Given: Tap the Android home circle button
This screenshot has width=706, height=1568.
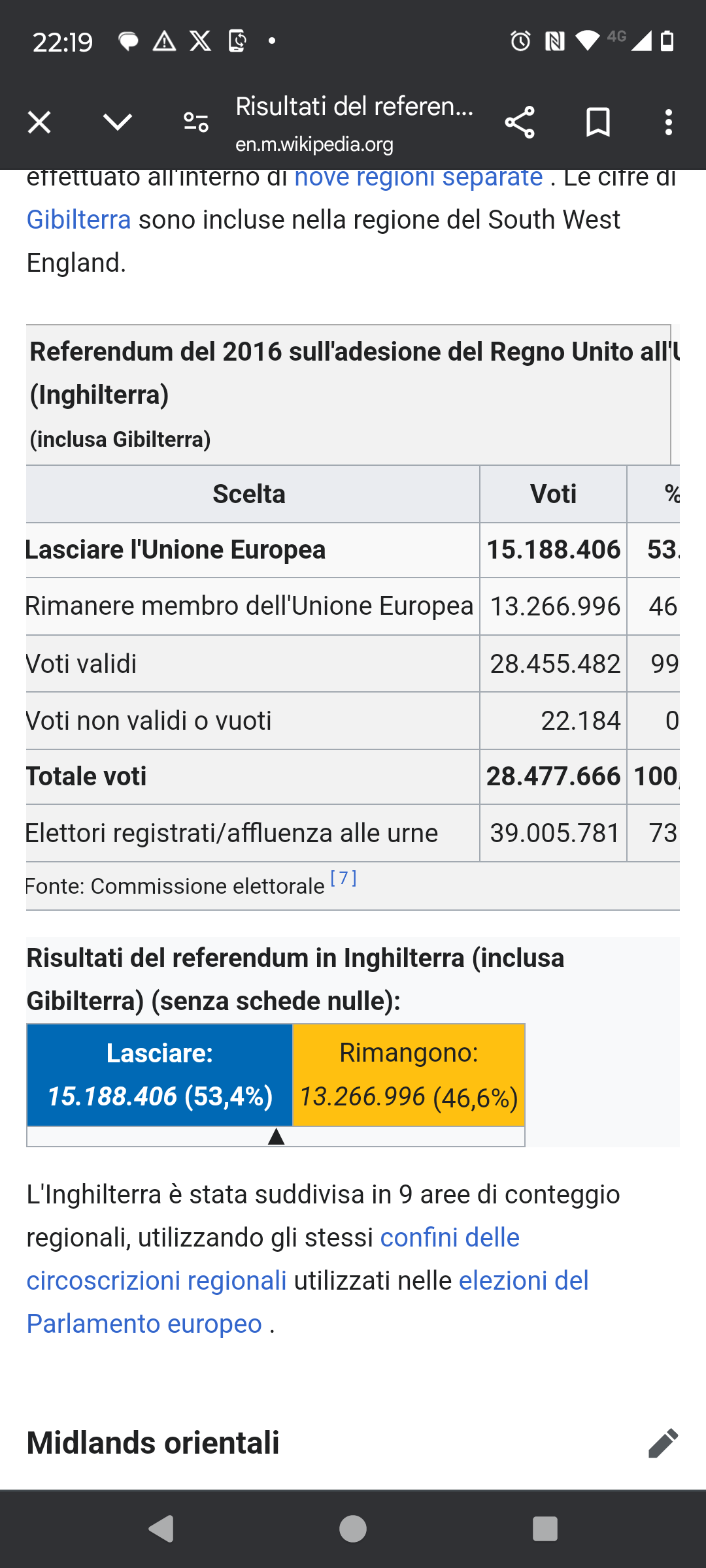Looking at the screenshot, I should tap(353, 1529).
